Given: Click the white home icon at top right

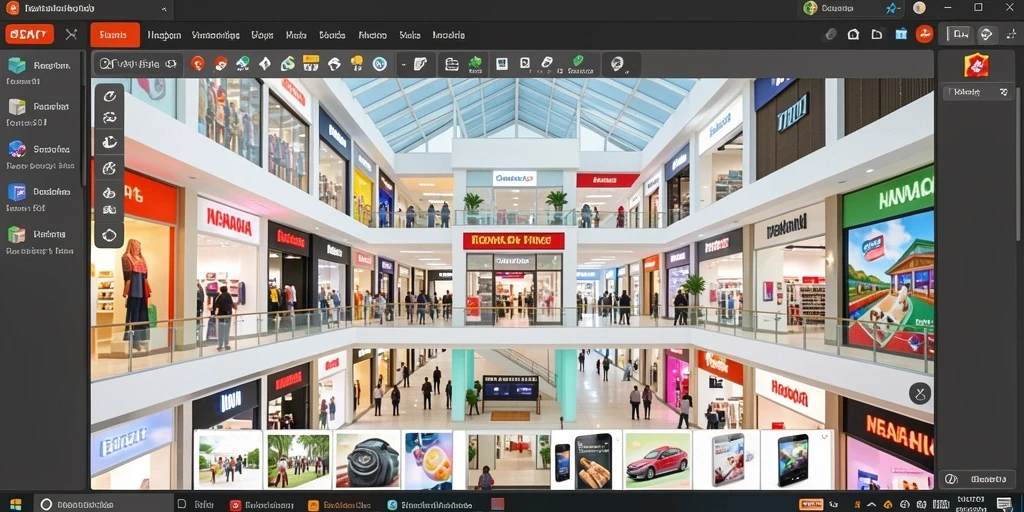Looking at the screenshot, I should point(853,35).
